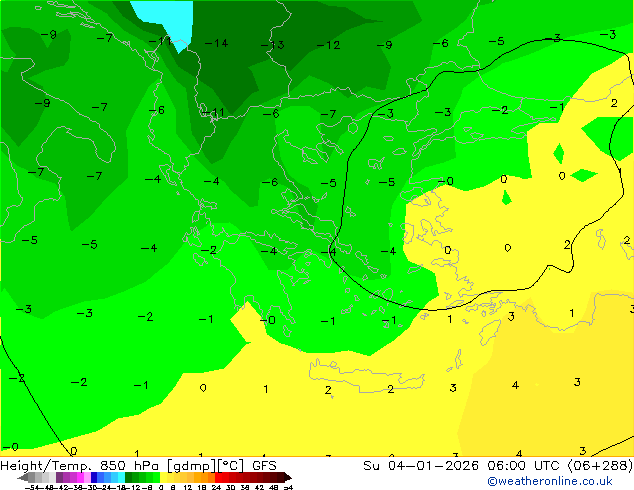Viewport: 634px width, 490px height.
Task: Click the 'Height/Temp. 850 hPa' chart title
Action: pos(81,466)
